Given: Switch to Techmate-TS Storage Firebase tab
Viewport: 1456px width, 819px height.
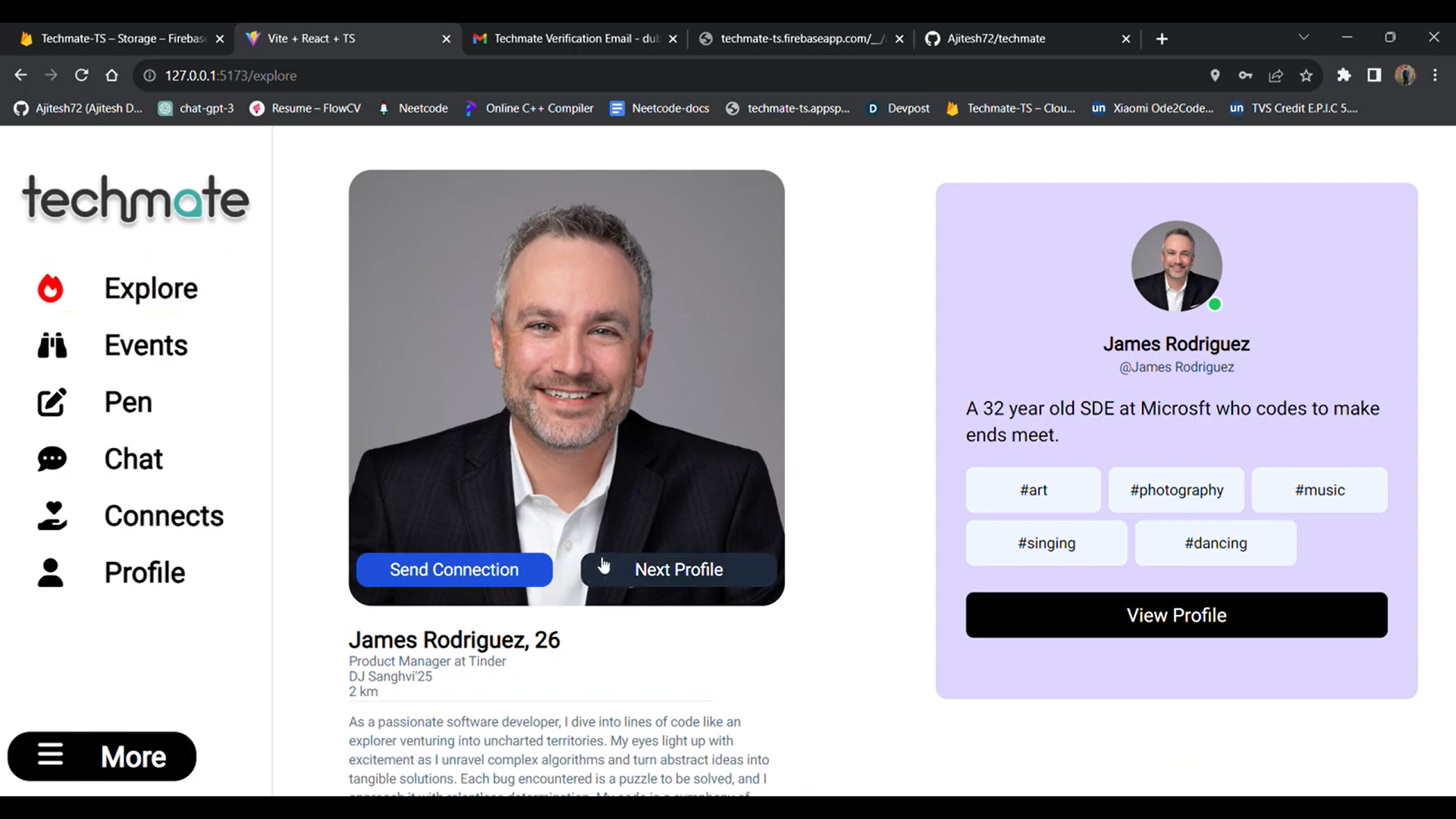Looking at the screenshot, I should click(121, 39).
